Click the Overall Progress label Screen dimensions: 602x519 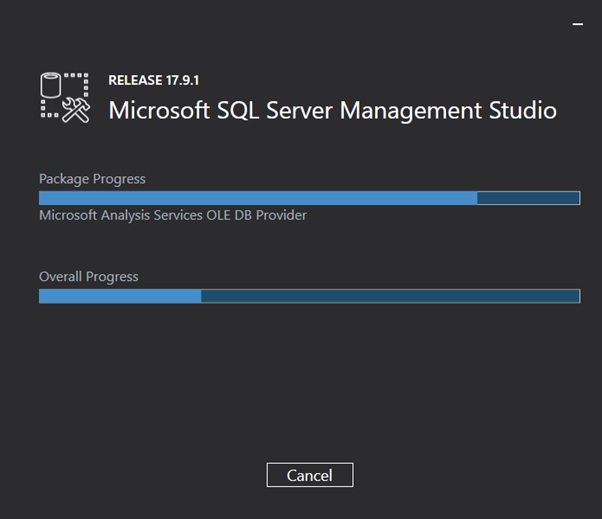(x=89, y=277)
